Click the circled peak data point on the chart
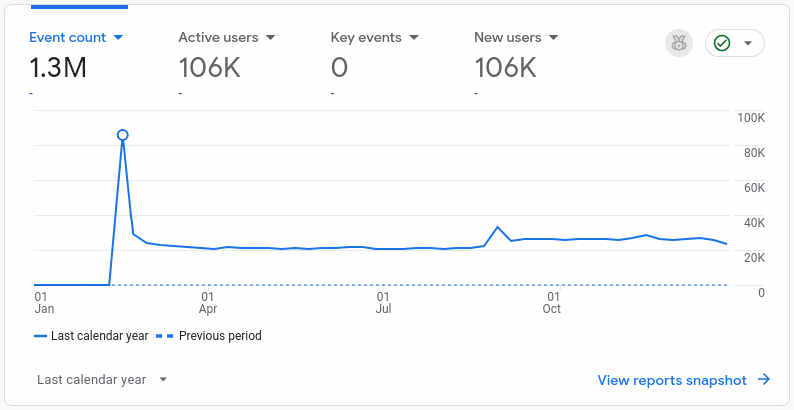The image size is (794, 410). 122,135
